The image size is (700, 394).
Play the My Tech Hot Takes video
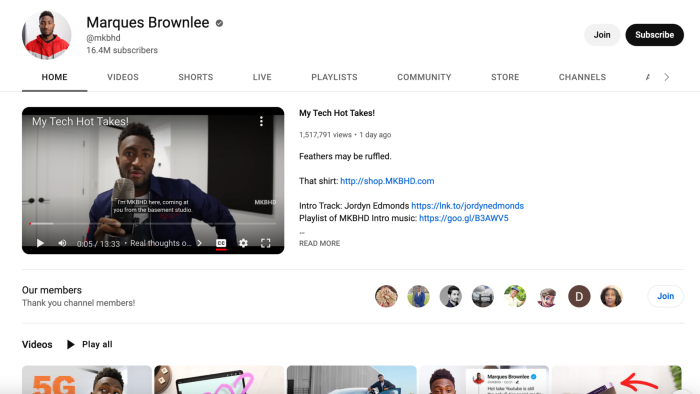pos(40,243)
